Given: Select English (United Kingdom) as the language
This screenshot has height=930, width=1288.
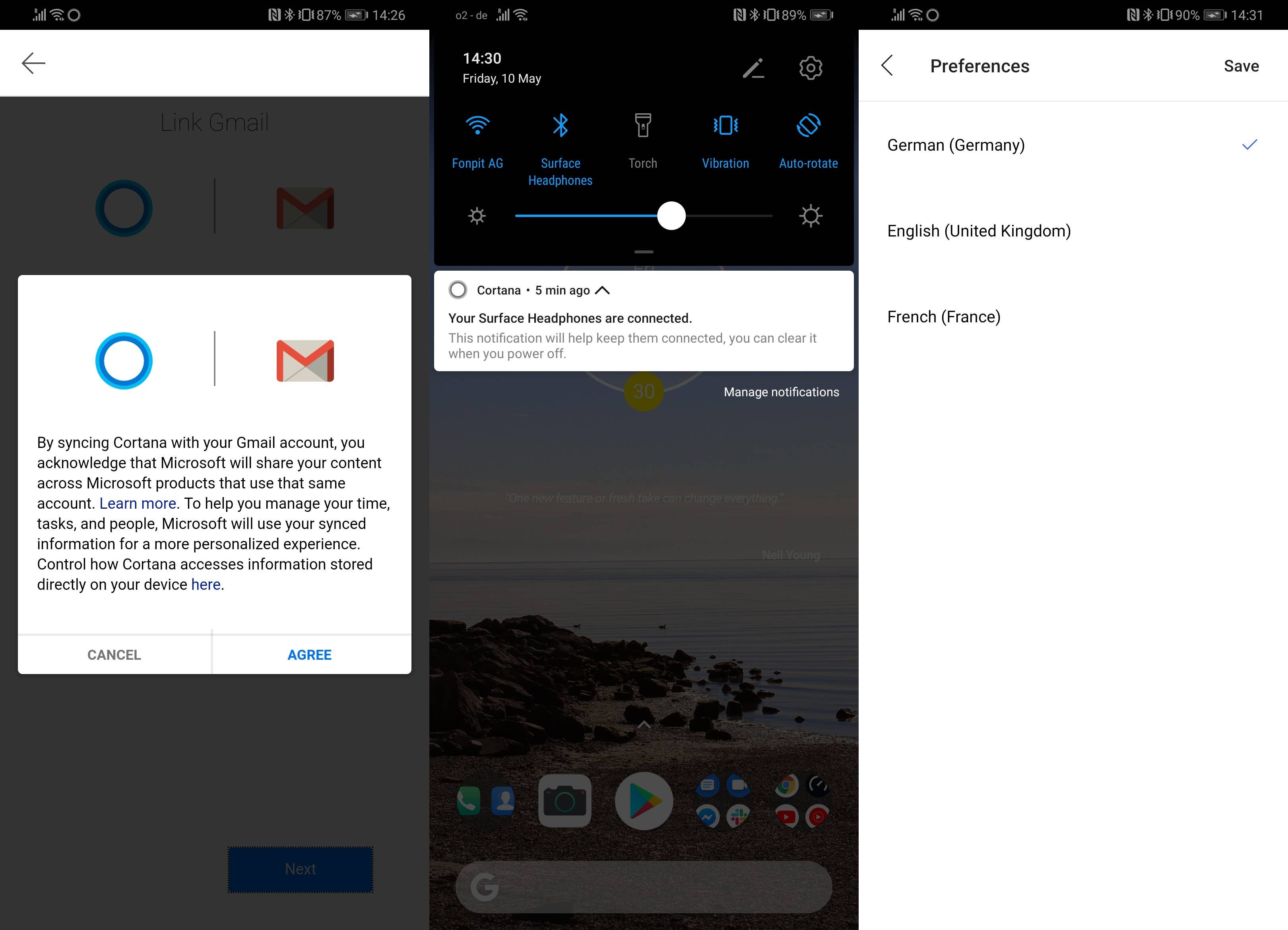Looking at the screenshot, I should [979, 231].
